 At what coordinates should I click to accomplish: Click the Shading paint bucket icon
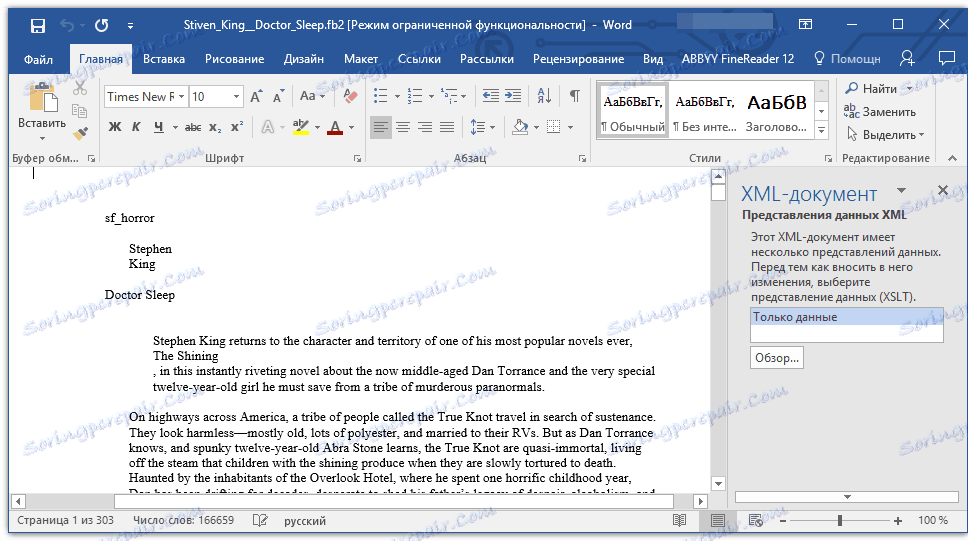click(x=520, y=127)
